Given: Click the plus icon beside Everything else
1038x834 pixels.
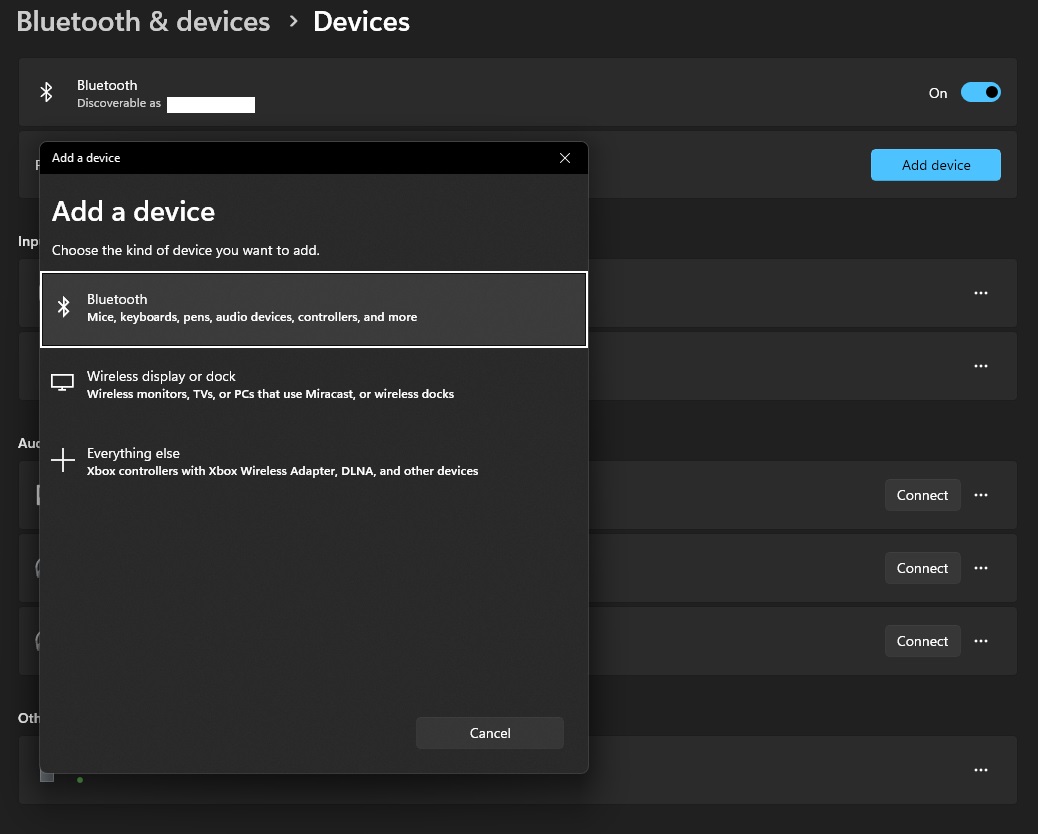Looking at the screenshot, I should pyautogui.click(x=63, y=459).
